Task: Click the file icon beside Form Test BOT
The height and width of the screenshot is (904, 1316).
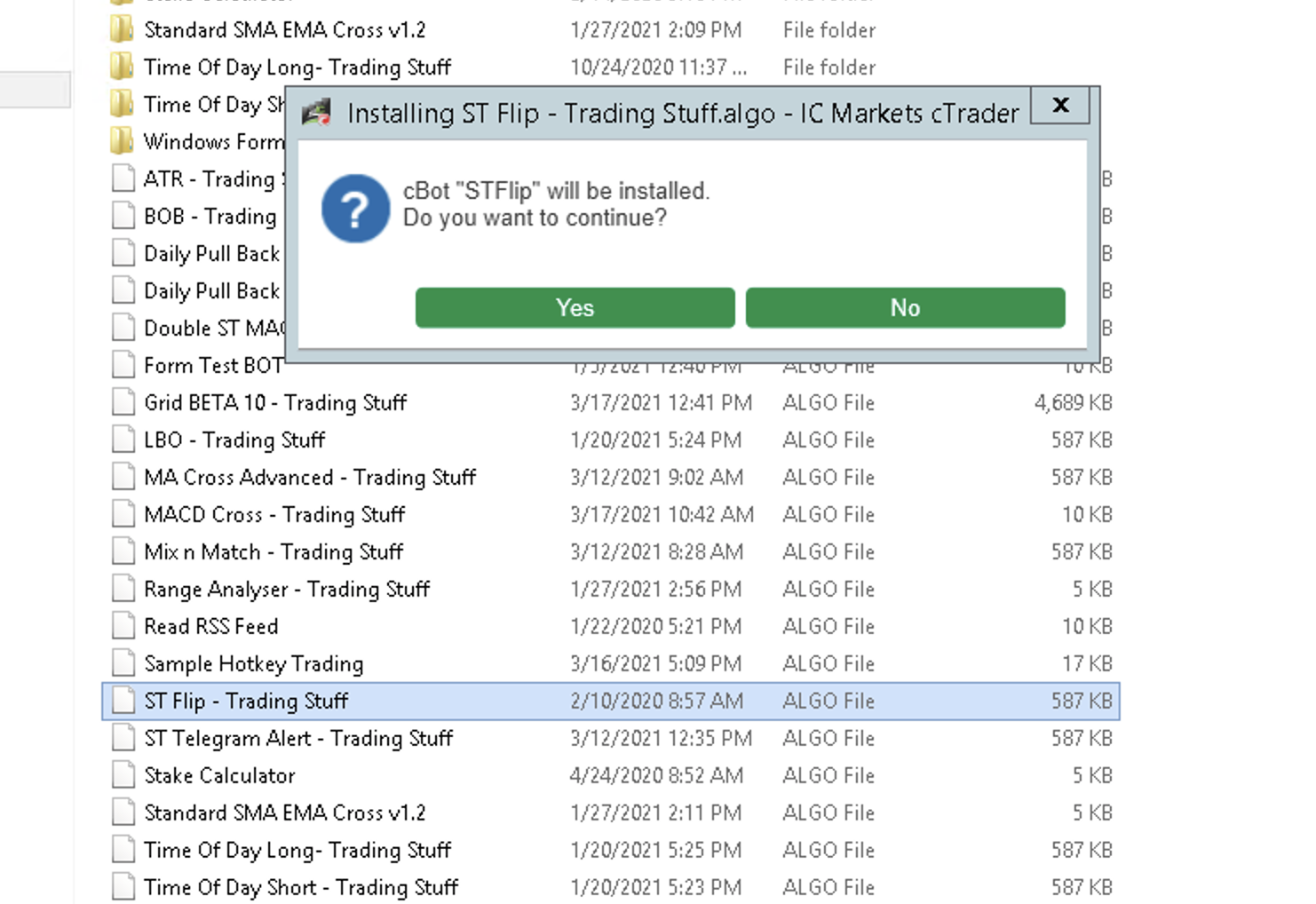Action: [123, 365]
